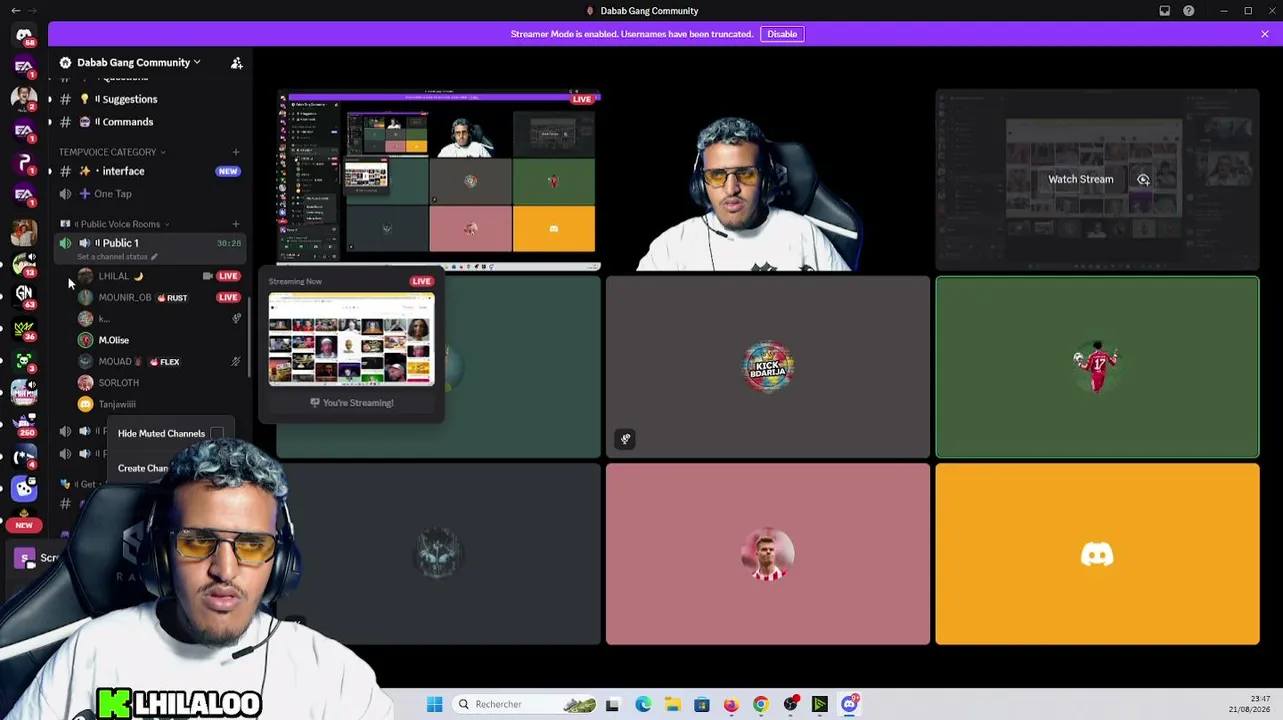Viewport: 1283px width, 720px height.
Task: Open File Explorer from taskbar
Action: point(673,704)
